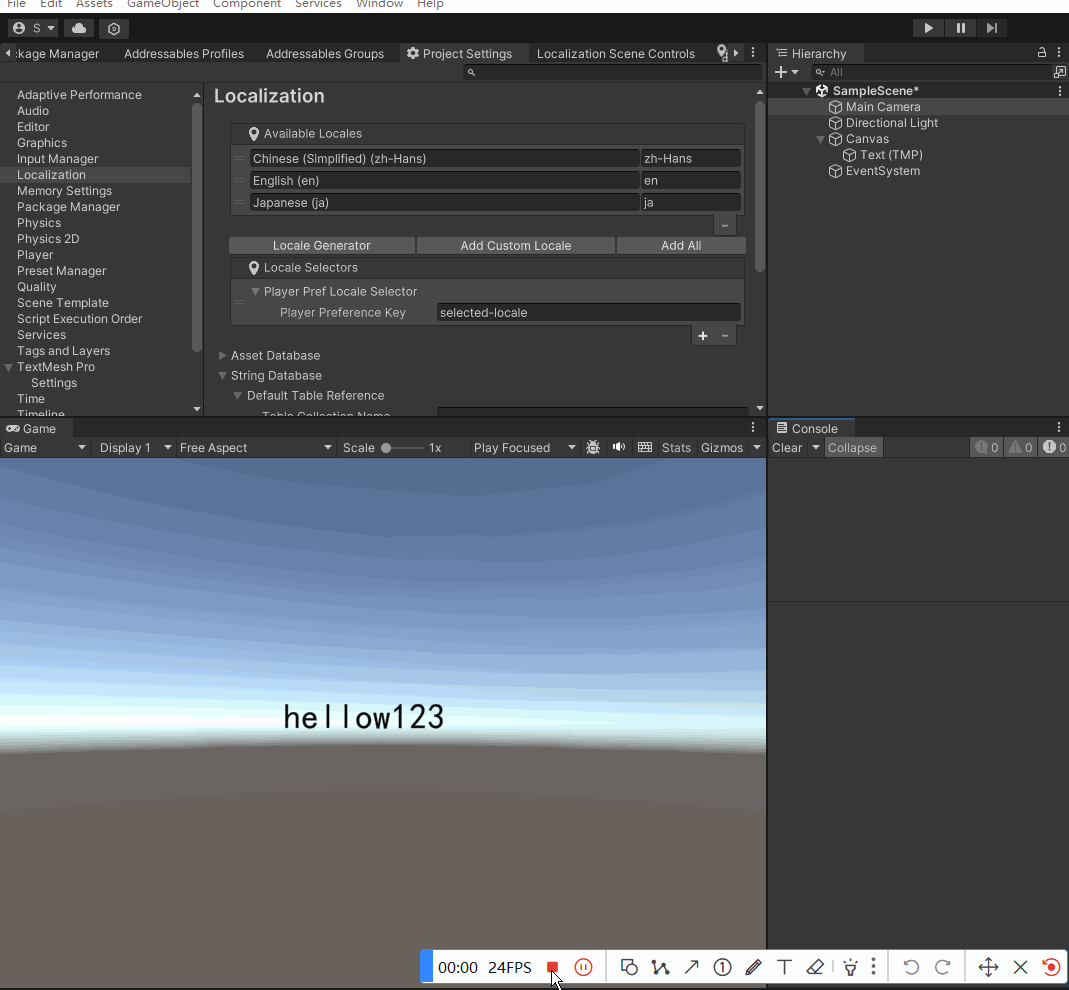Select the Project Settings tab
Viewport: 1069px width, 990px height.
[460, 54]
